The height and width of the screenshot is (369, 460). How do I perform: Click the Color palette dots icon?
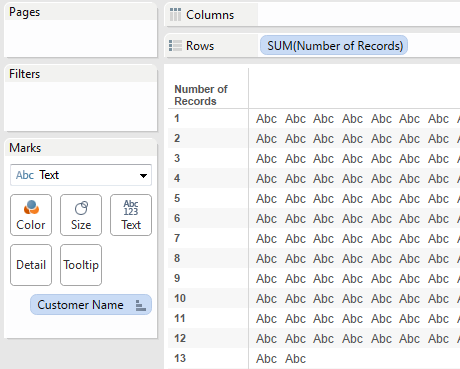[31, 207]
